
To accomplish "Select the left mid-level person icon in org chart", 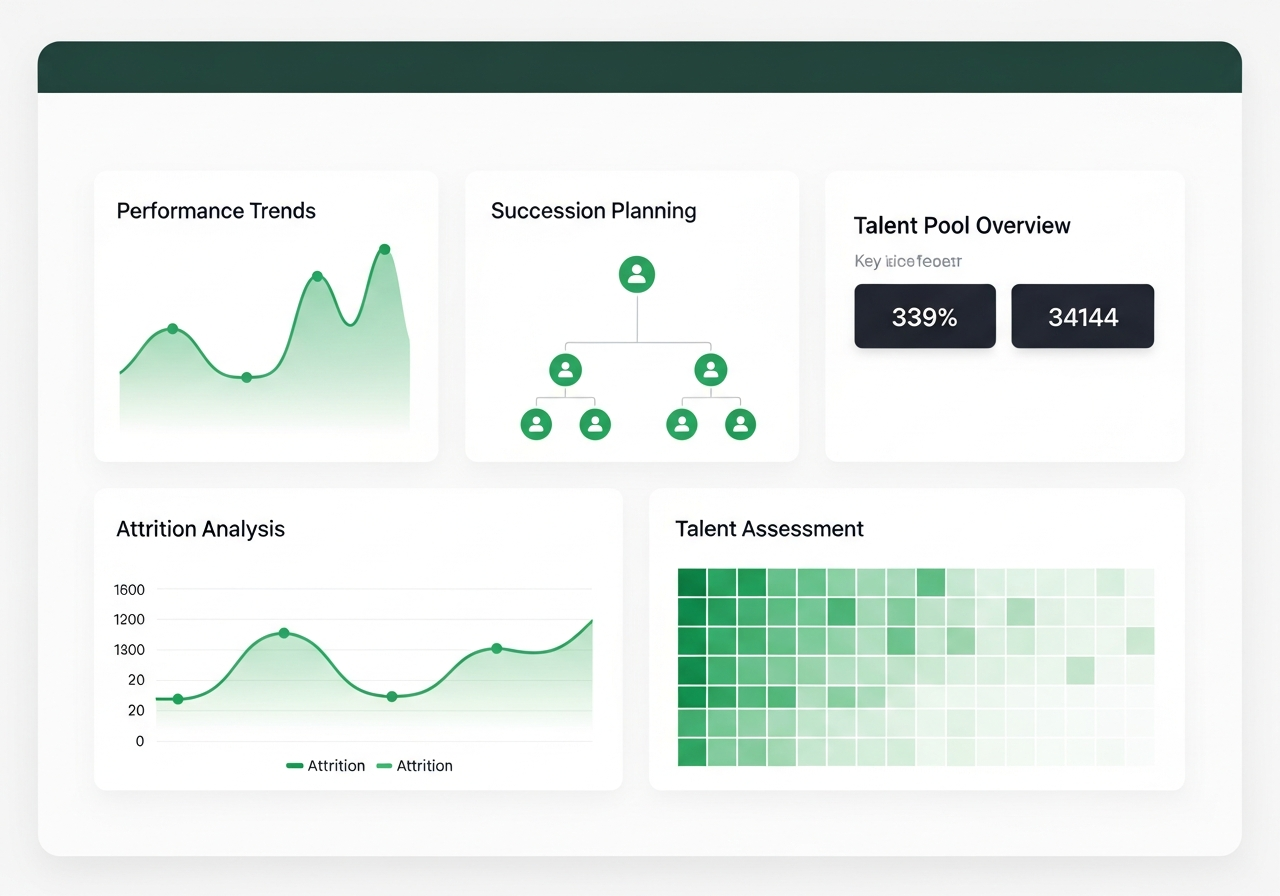I will [x=566, y=370].
